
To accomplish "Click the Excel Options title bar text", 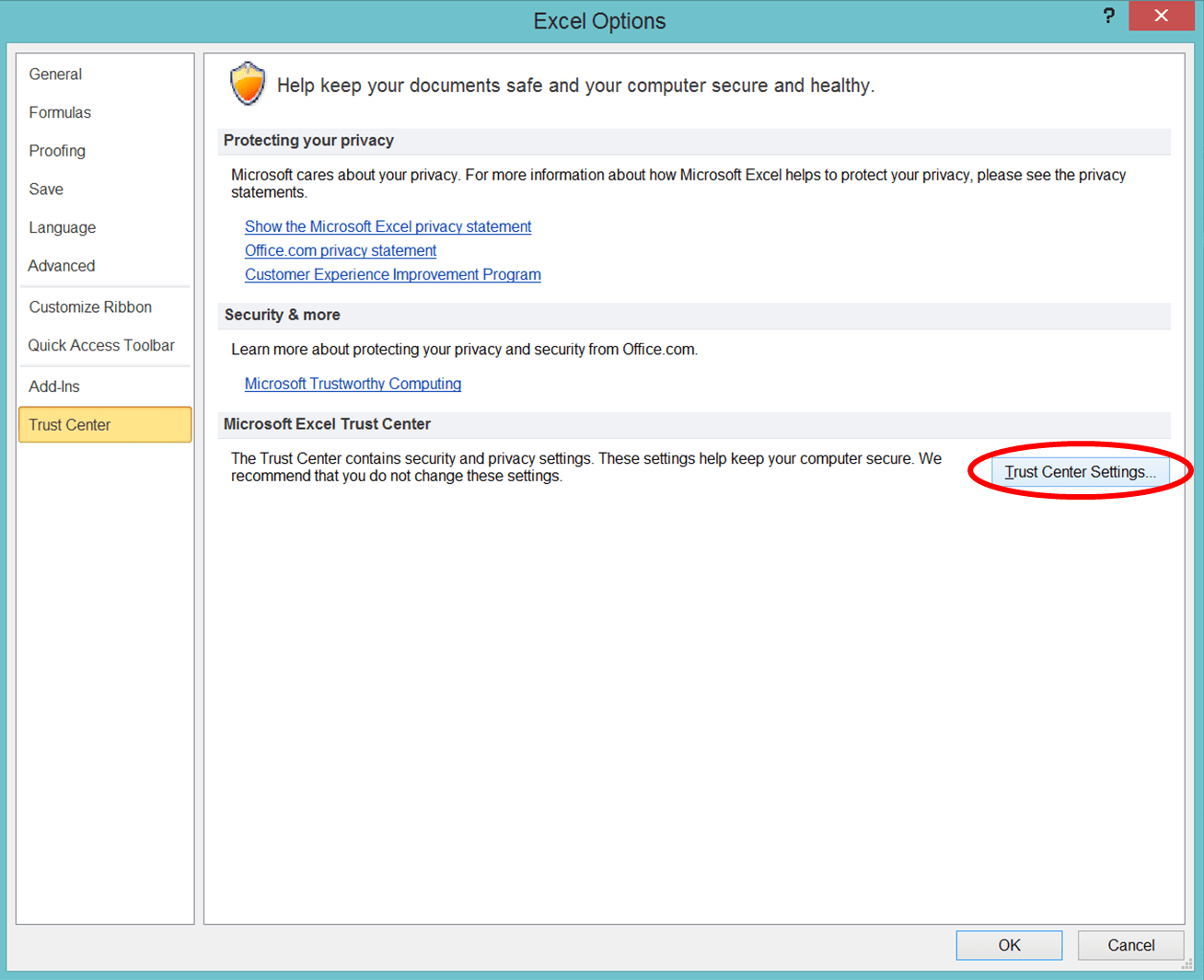I will point(599,21).
